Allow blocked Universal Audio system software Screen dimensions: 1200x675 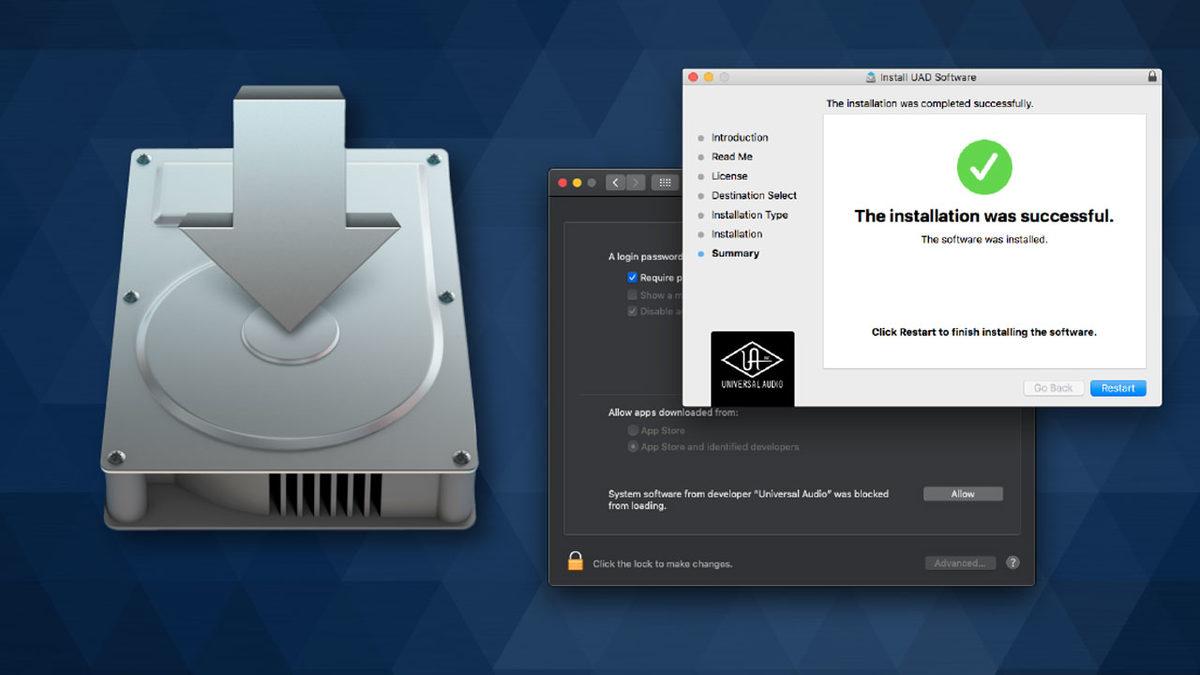pos(962,494)
